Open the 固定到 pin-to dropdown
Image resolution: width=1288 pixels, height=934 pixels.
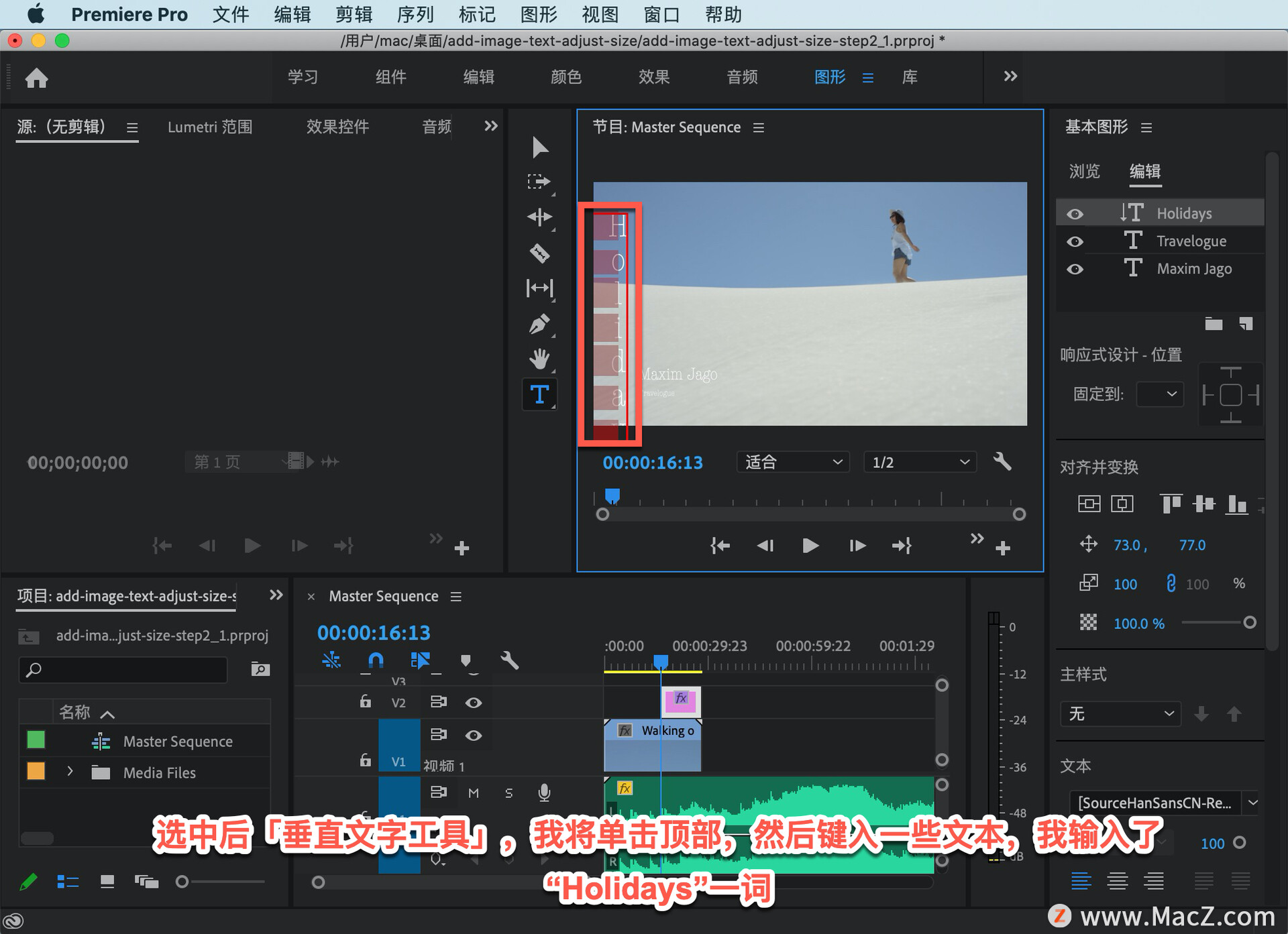tap(1160, 394)
